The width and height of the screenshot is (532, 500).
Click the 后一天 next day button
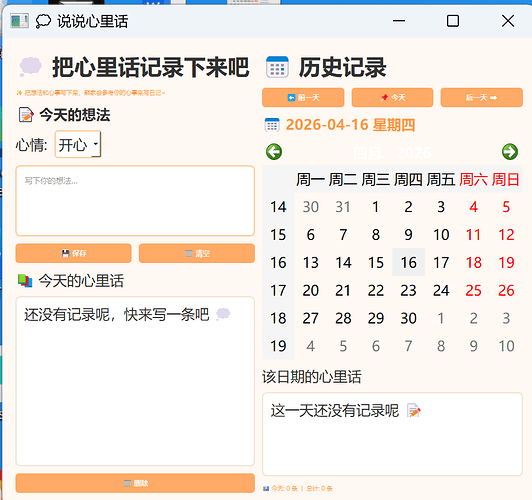tap(481, 98)
